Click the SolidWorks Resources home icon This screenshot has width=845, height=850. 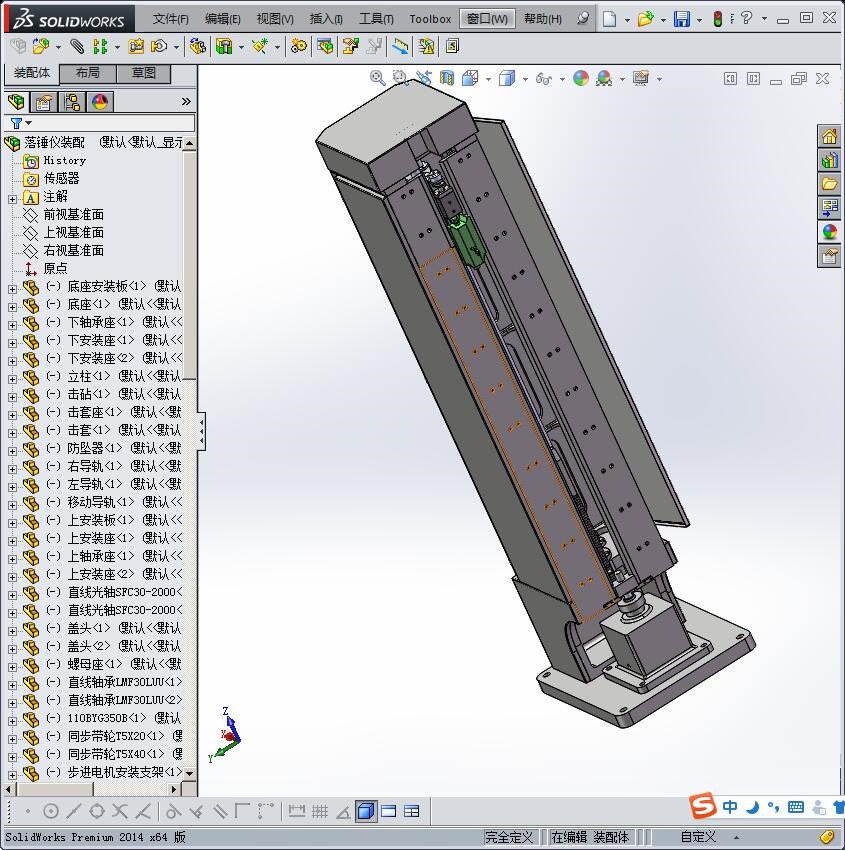tap(829, 136)
